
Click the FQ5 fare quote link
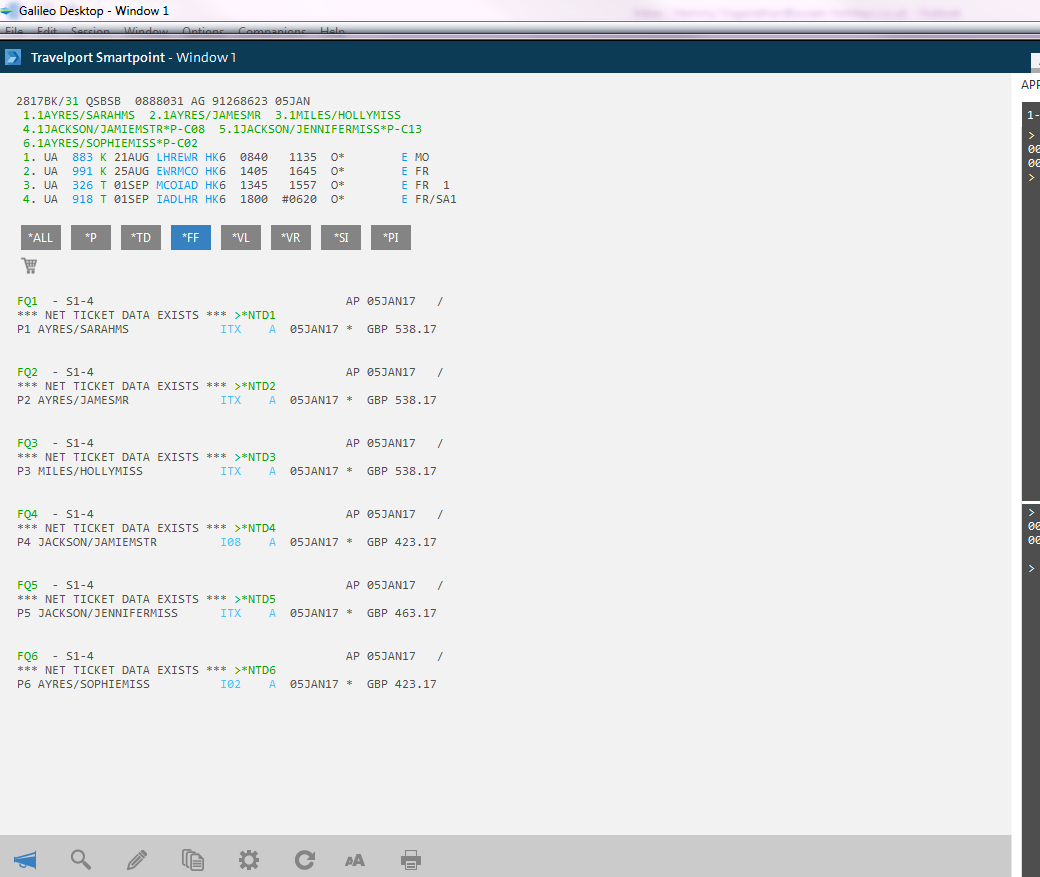[27, 585]
